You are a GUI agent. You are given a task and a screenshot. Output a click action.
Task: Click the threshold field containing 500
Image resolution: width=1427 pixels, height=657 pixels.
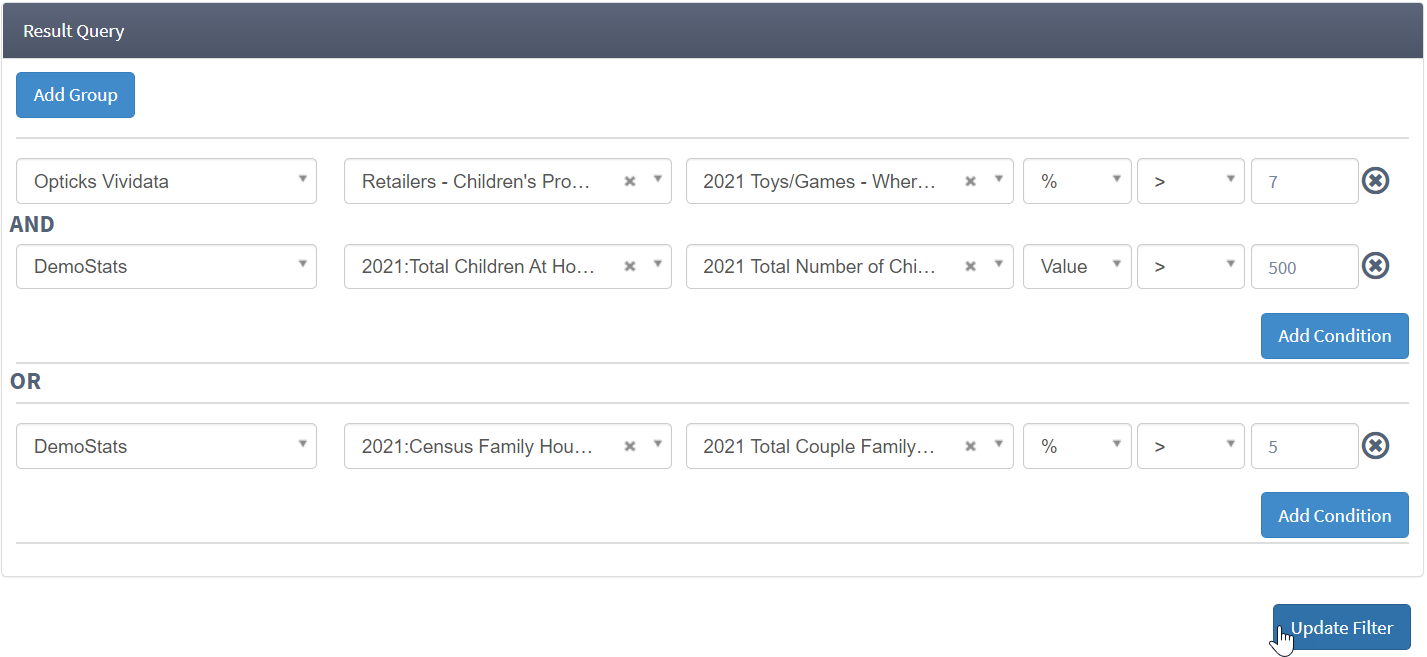[x=1304, y=267]
